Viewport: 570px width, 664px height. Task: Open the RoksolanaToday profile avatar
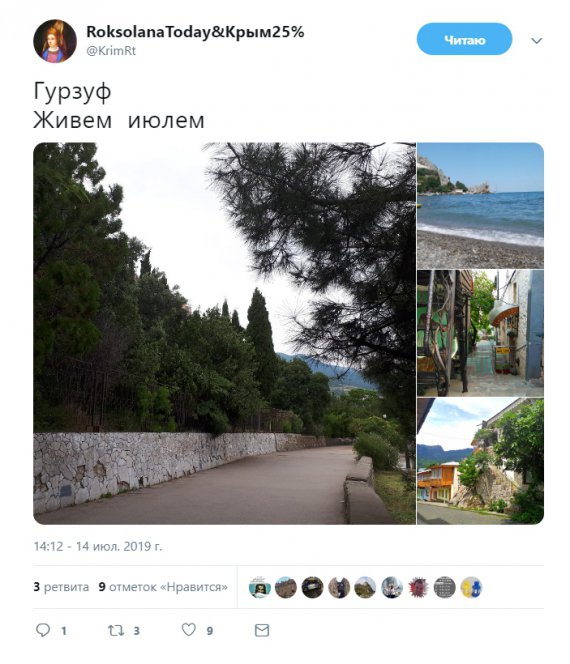pyautogui.click(x=55, y=41)
